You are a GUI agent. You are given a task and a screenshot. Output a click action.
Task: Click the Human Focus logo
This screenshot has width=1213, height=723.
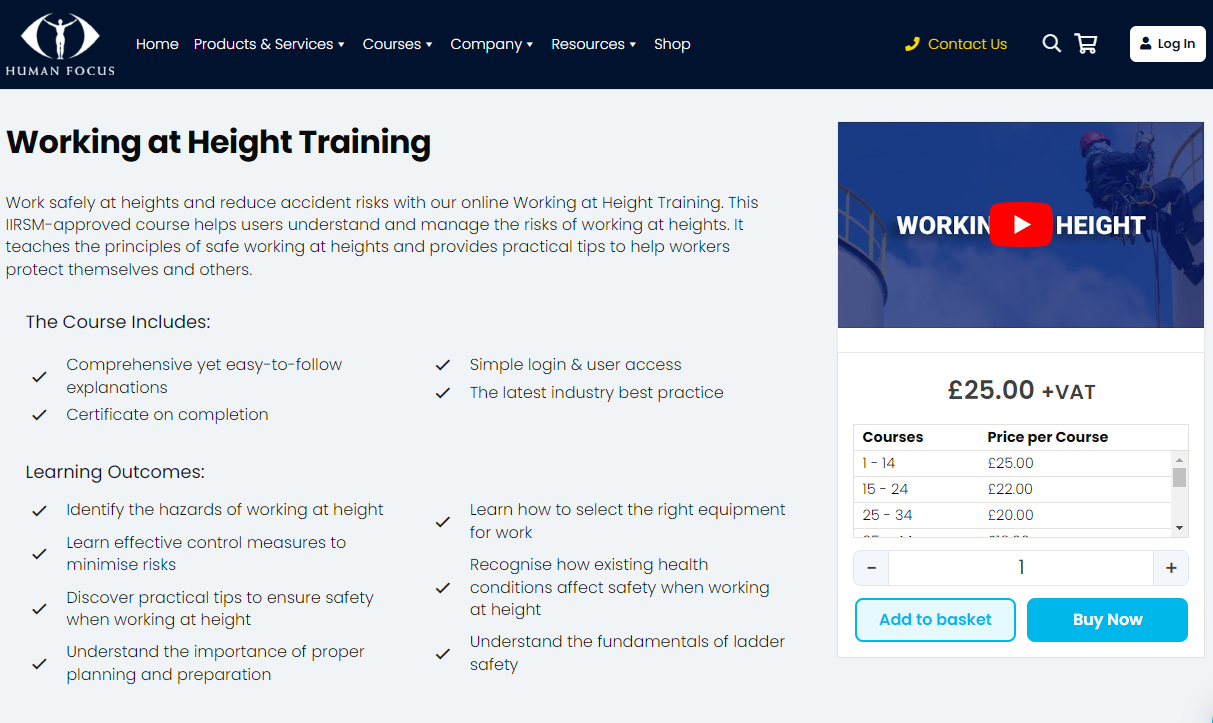pos(60,44)
